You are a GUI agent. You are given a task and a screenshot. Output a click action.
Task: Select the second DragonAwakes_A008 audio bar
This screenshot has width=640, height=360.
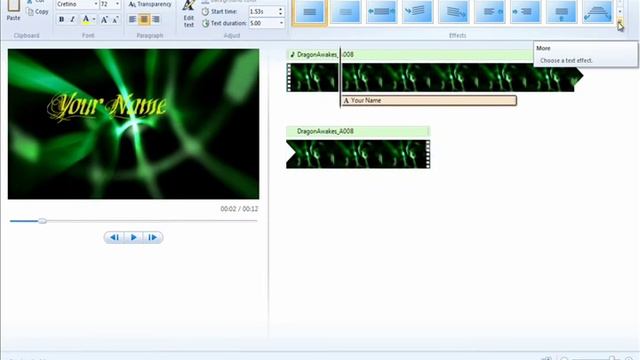(358, 131)
